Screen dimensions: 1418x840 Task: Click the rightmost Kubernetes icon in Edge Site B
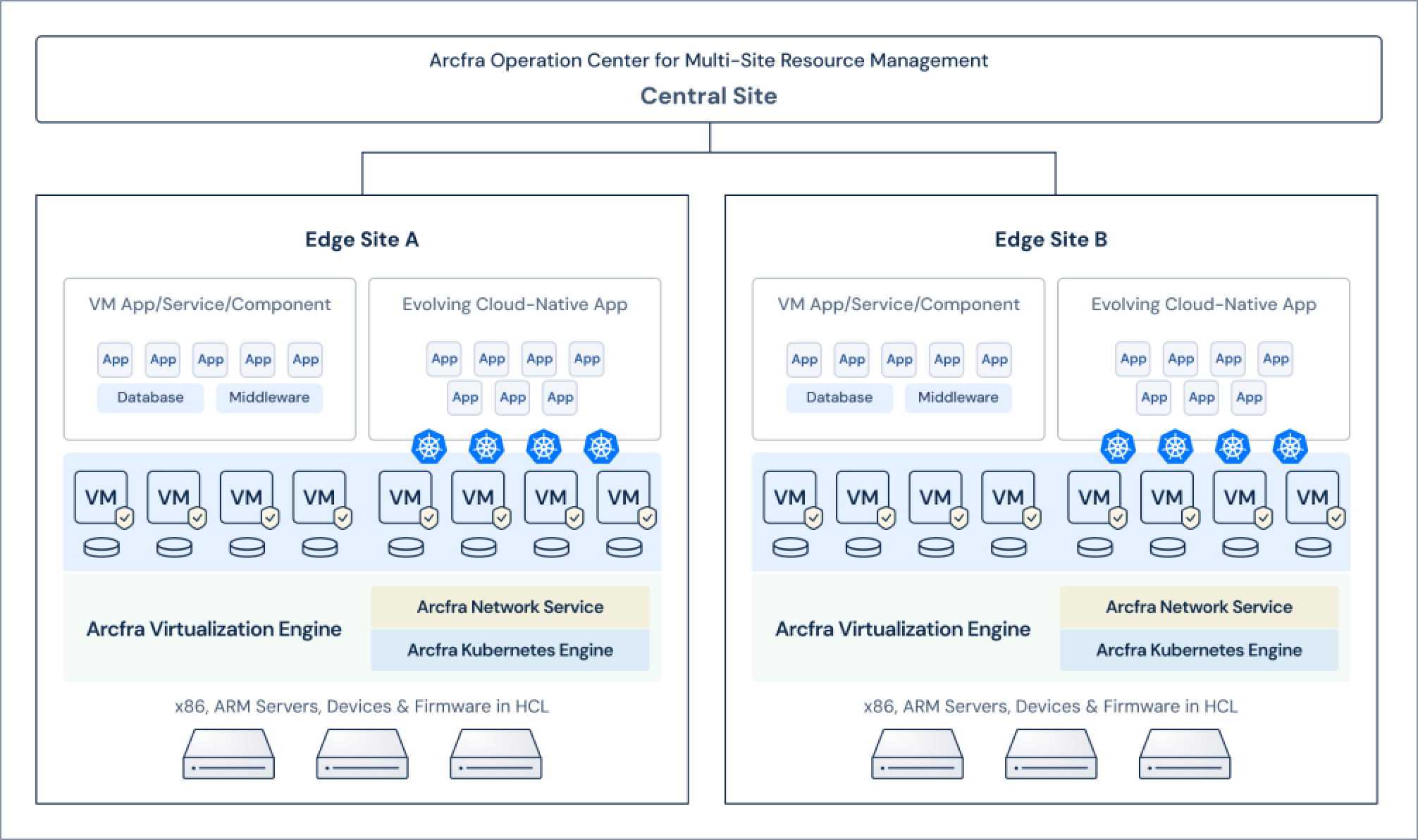pos(1290,446)
